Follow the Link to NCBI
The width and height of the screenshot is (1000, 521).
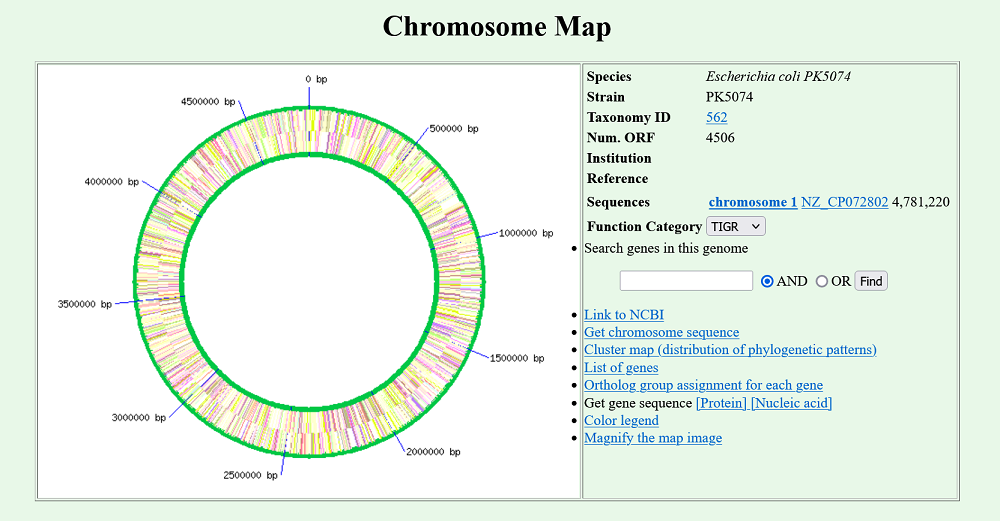click(x=624, y=315)
